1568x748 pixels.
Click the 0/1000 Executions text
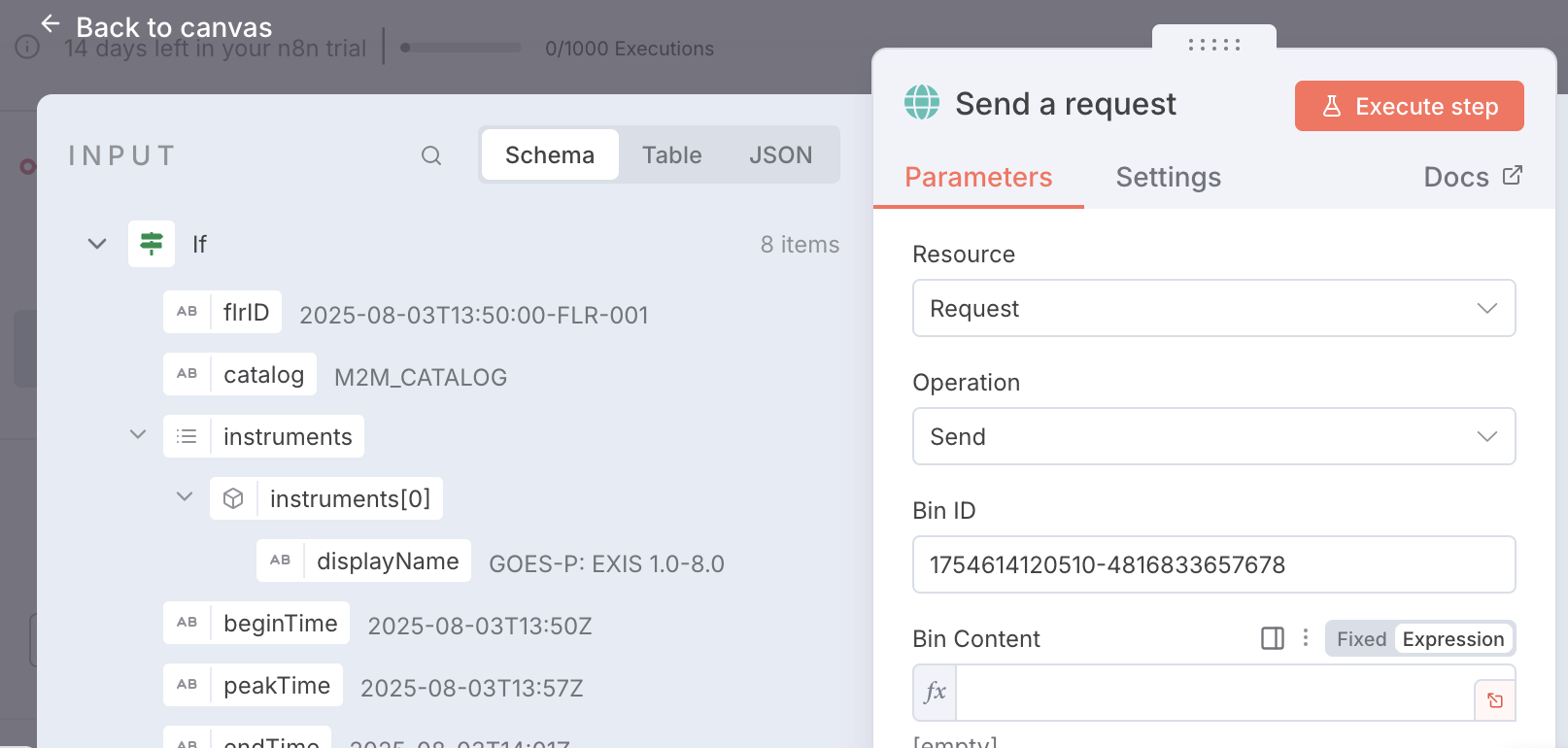(630, 49)
